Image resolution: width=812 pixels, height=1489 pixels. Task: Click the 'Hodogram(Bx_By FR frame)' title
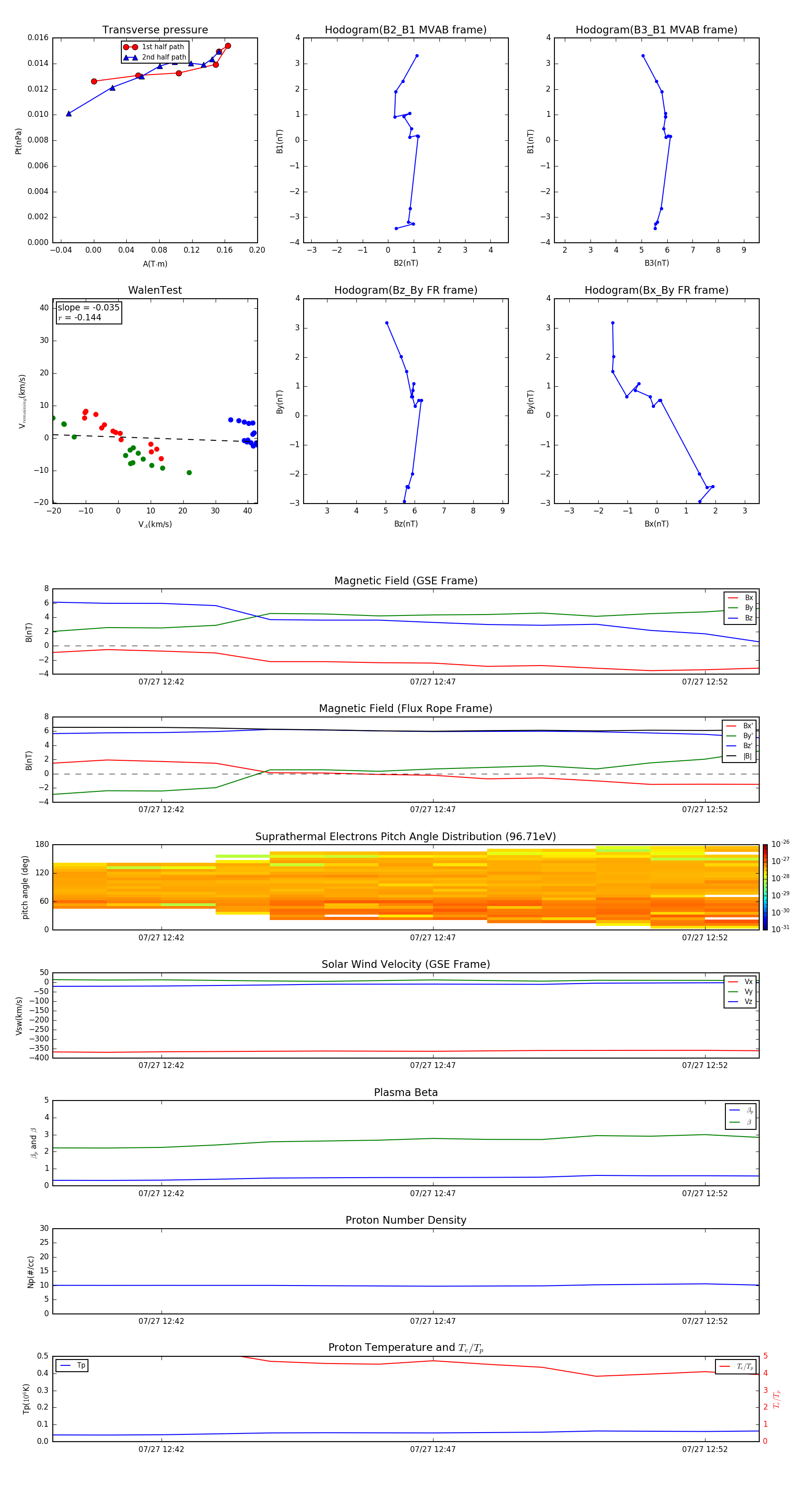656,290
